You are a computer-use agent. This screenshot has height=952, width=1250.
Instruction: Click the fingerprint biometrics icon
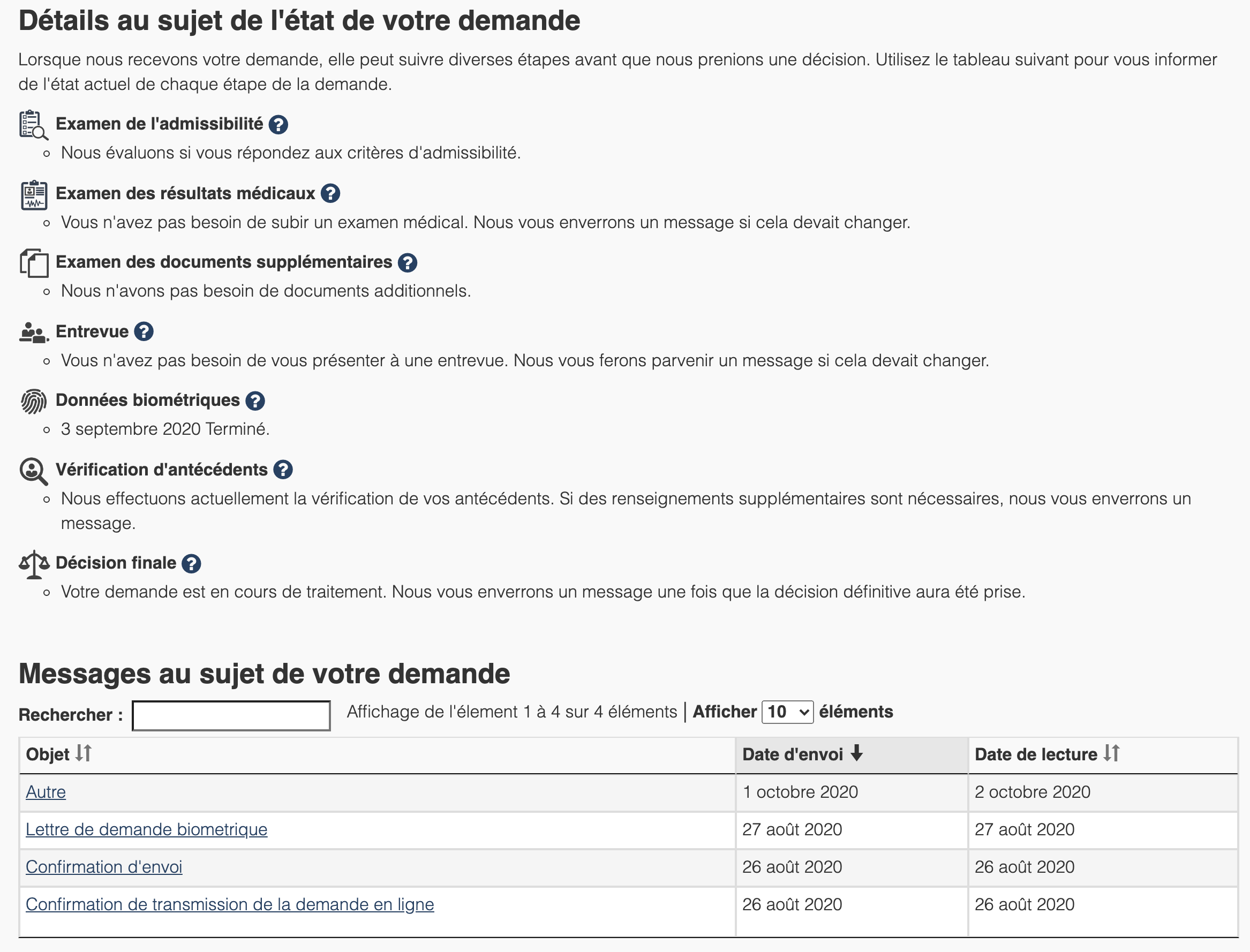(33, 401)
